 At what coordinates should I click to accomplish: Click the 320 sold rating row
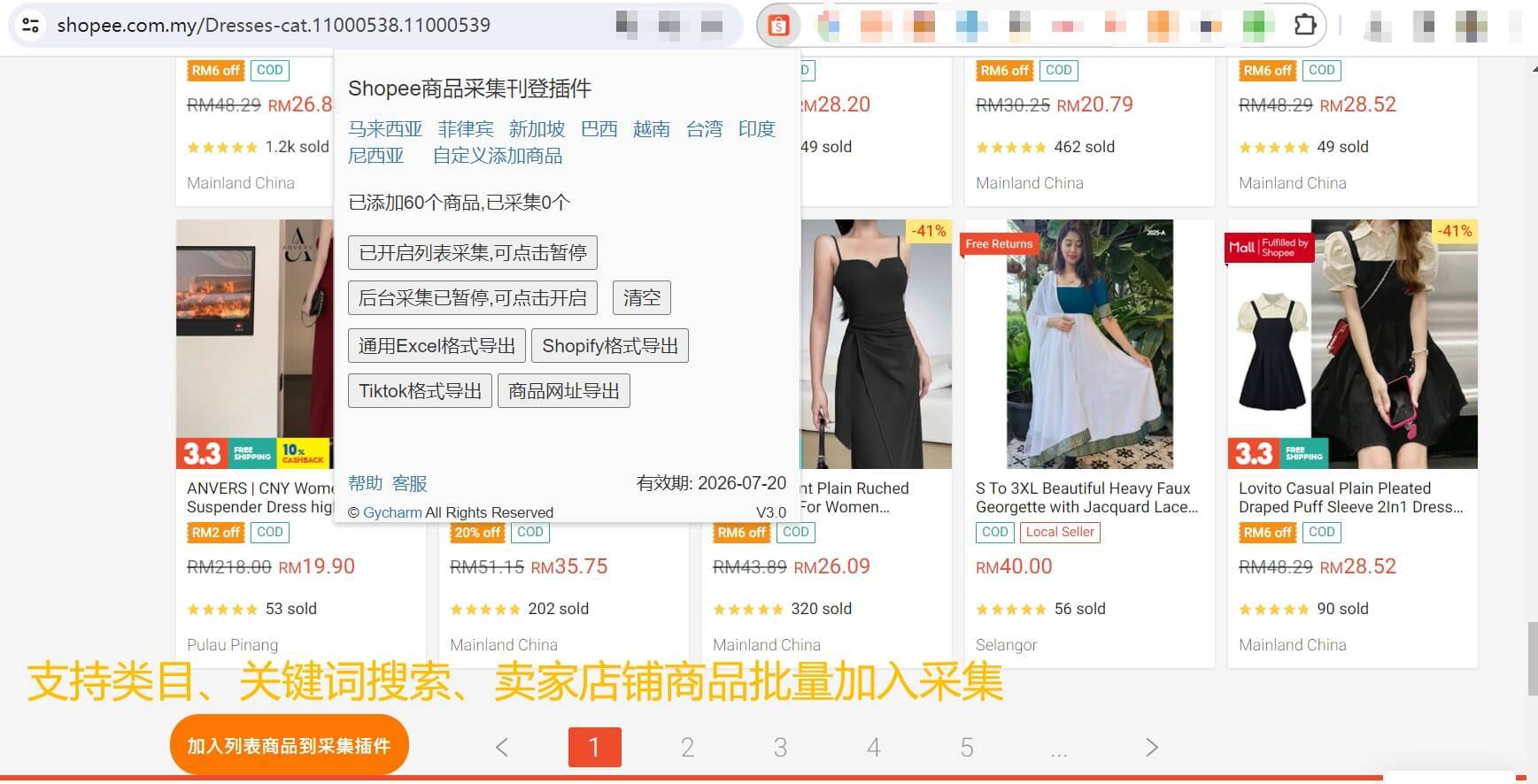(x=783, y=609)
